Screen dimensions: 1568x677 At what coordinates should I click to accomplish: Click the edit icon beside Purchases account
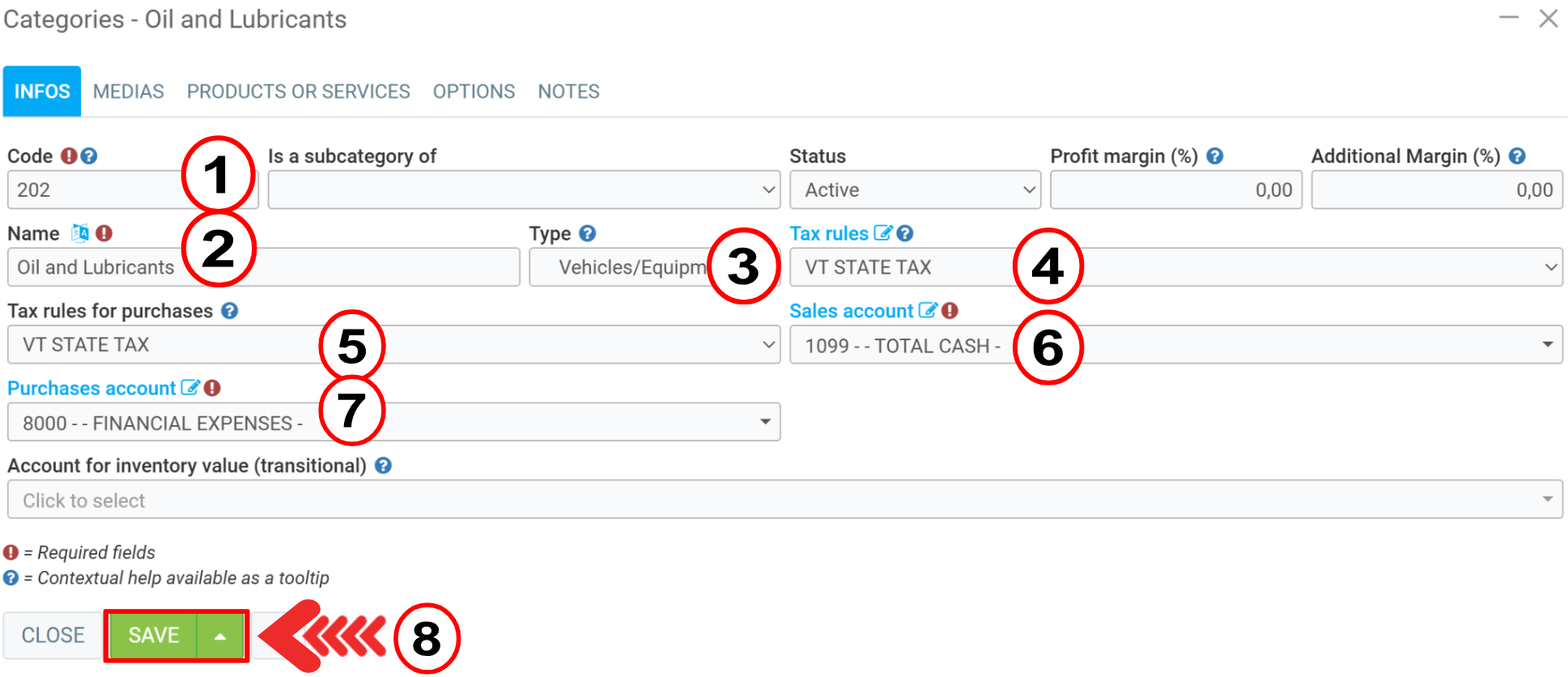coord(189,388)
